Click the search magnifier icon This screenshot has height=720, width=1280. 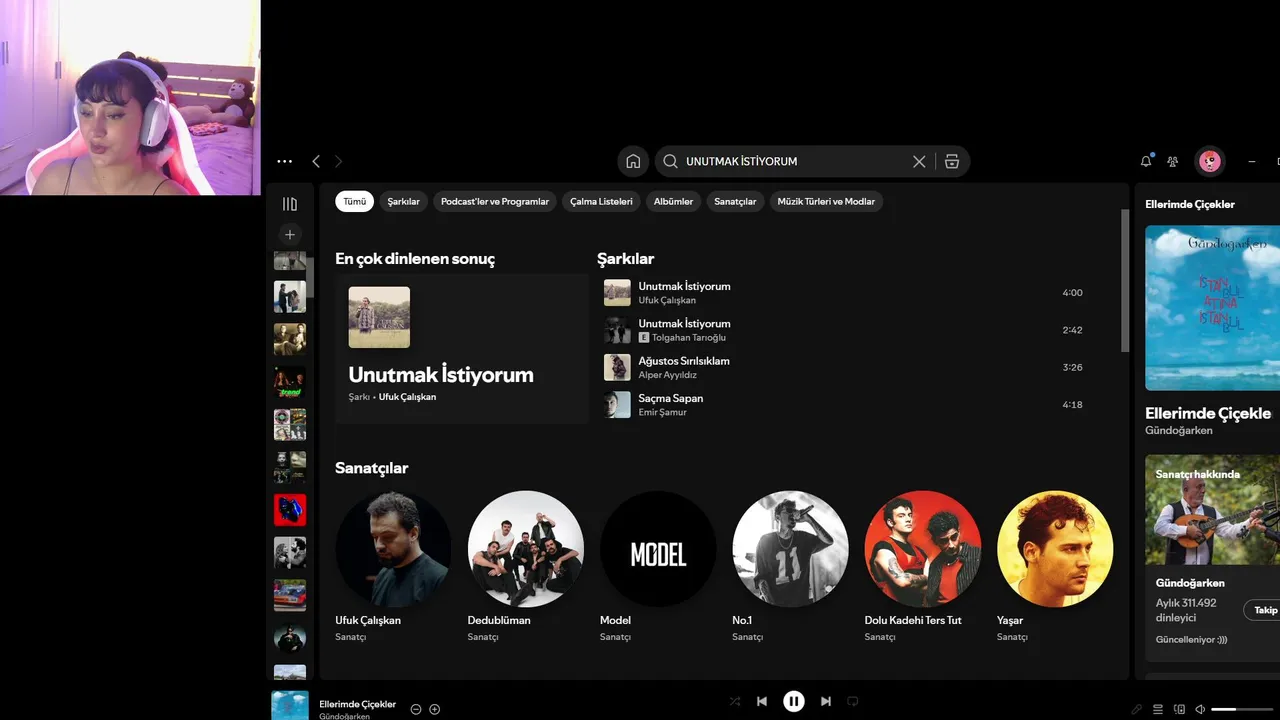click(671, 161)
